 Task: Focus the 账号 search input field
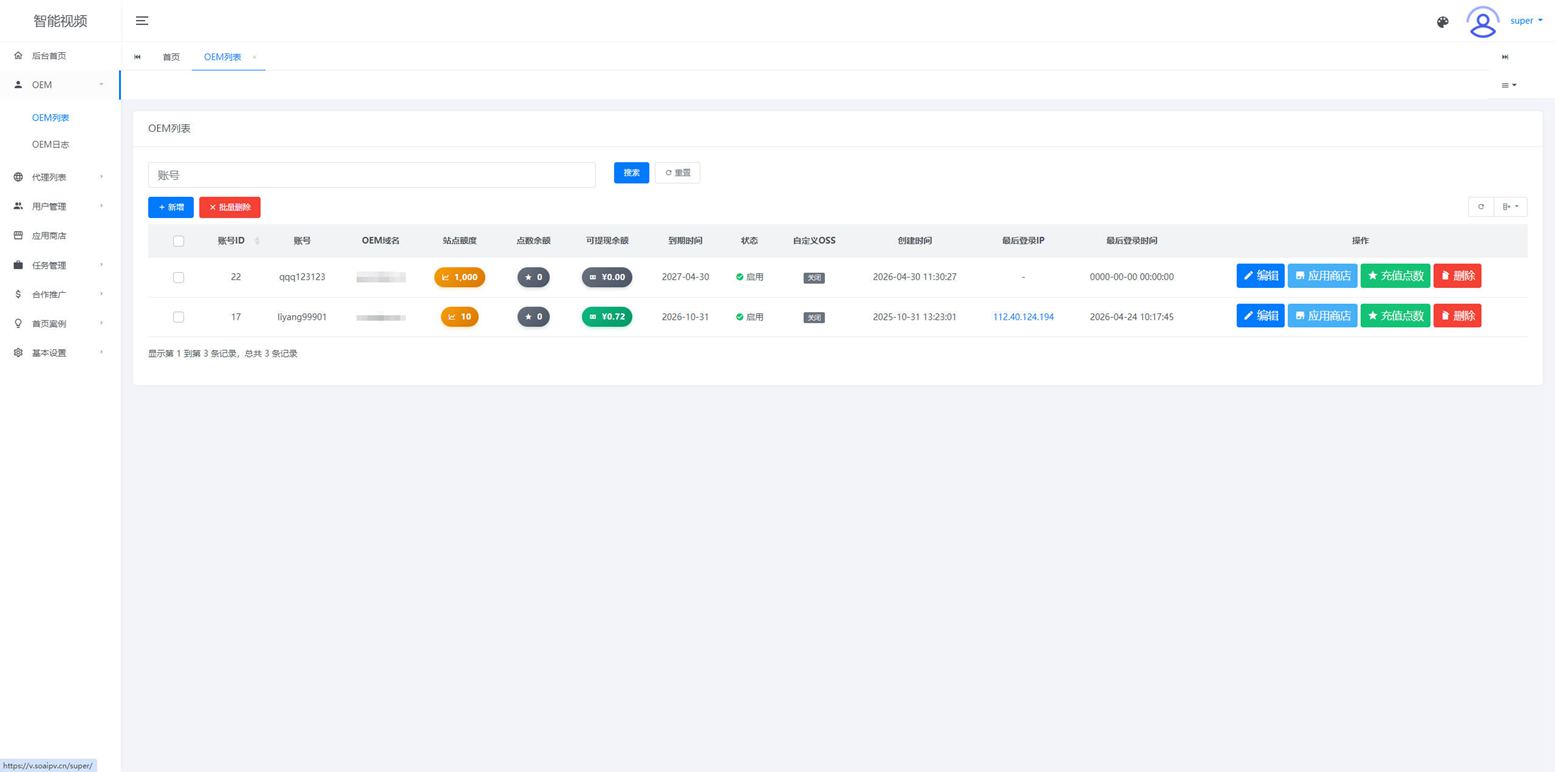[x=372, y=175]
